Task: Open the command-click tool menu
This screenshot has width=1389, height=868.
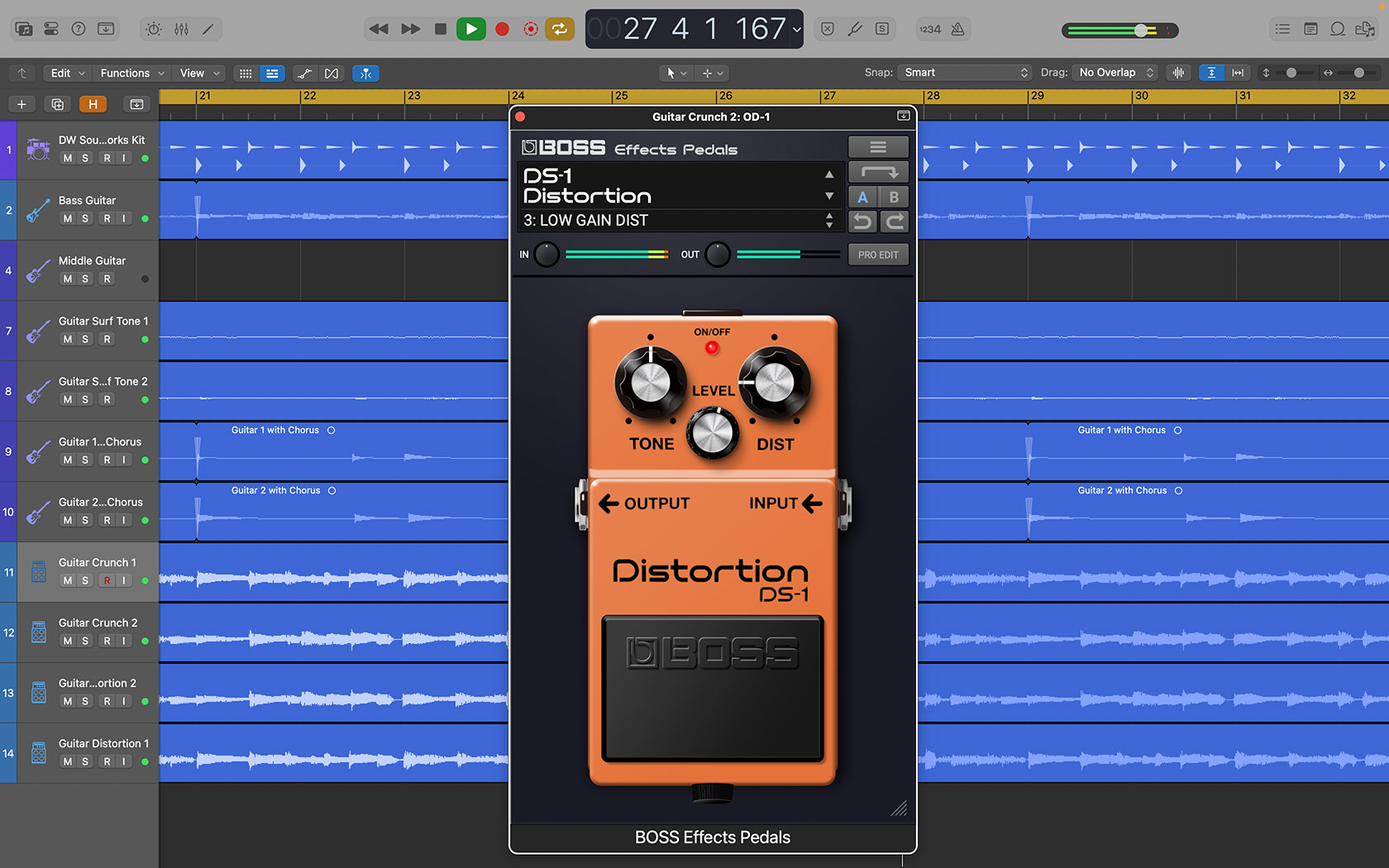Action: [x=713, y=73]
